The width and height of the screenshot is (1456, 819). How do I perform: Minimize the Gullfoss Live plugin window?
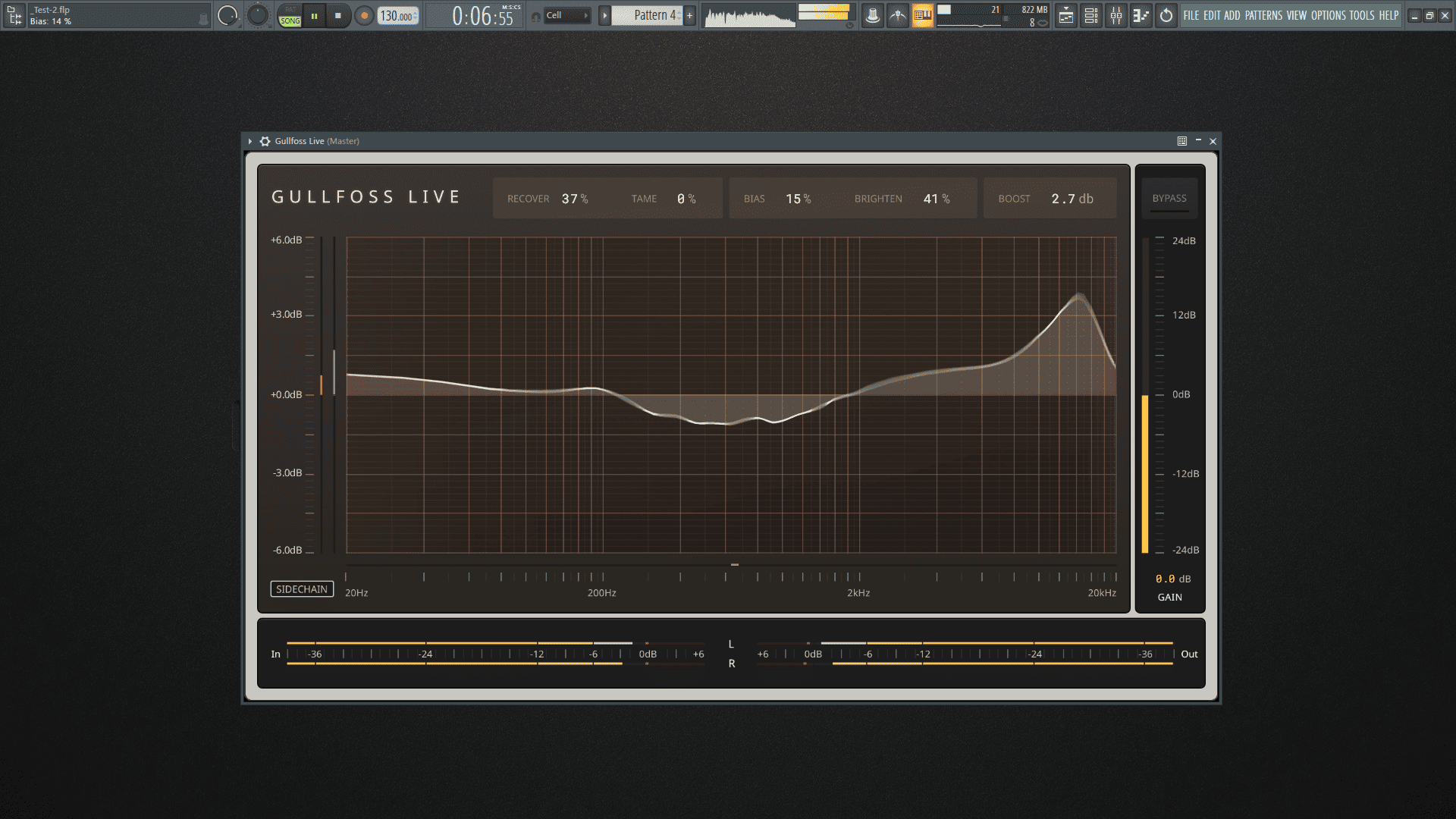[x=1198, y=141]
